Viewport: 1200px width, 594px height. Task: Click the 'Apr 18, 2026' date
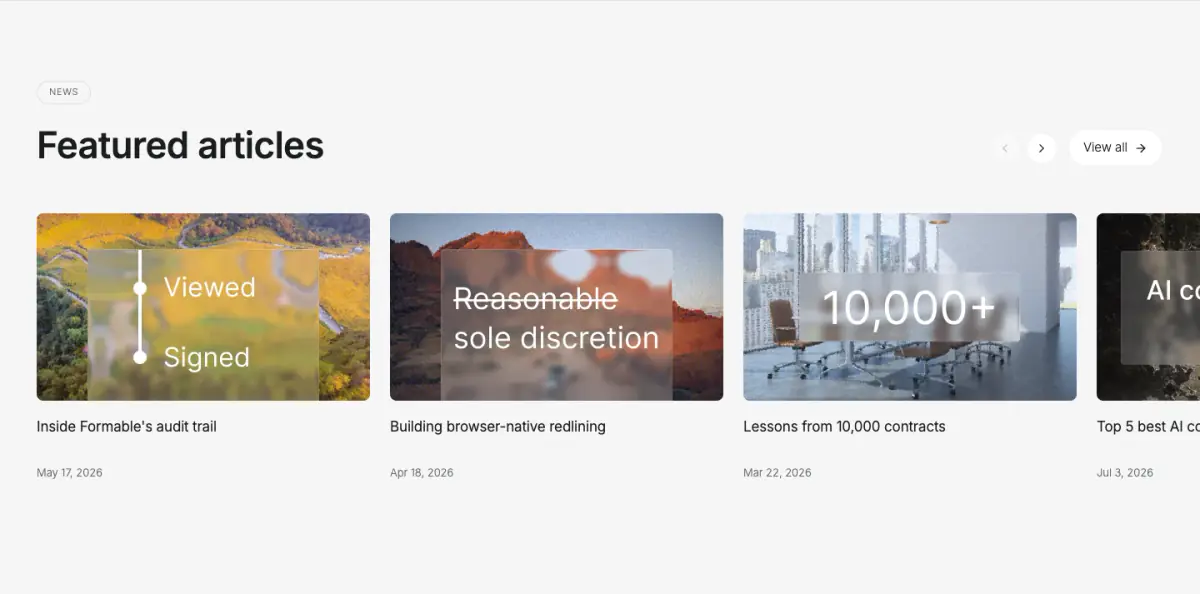[x=422, y=472]
